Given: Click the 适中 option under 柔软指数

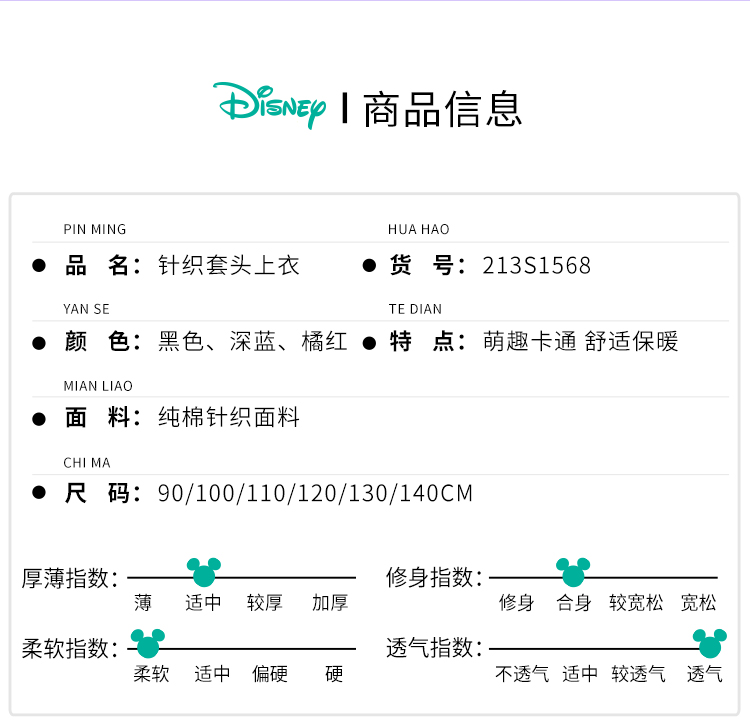Looking at the screenshot, I should [x=212, y=674].
